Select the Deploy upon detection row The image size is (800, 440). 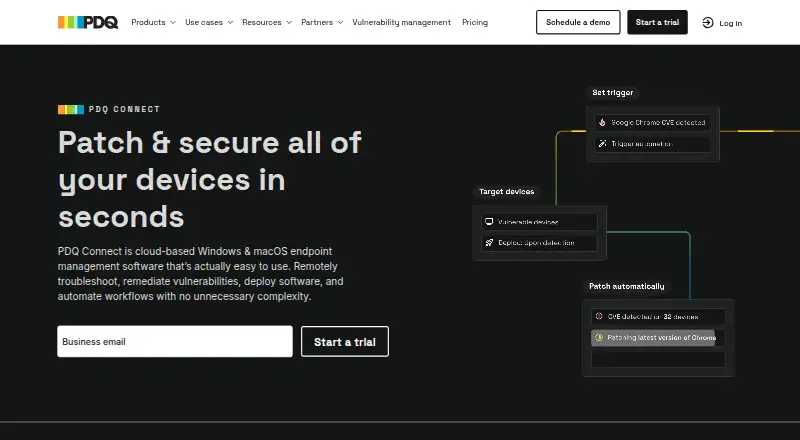(539, 243)
